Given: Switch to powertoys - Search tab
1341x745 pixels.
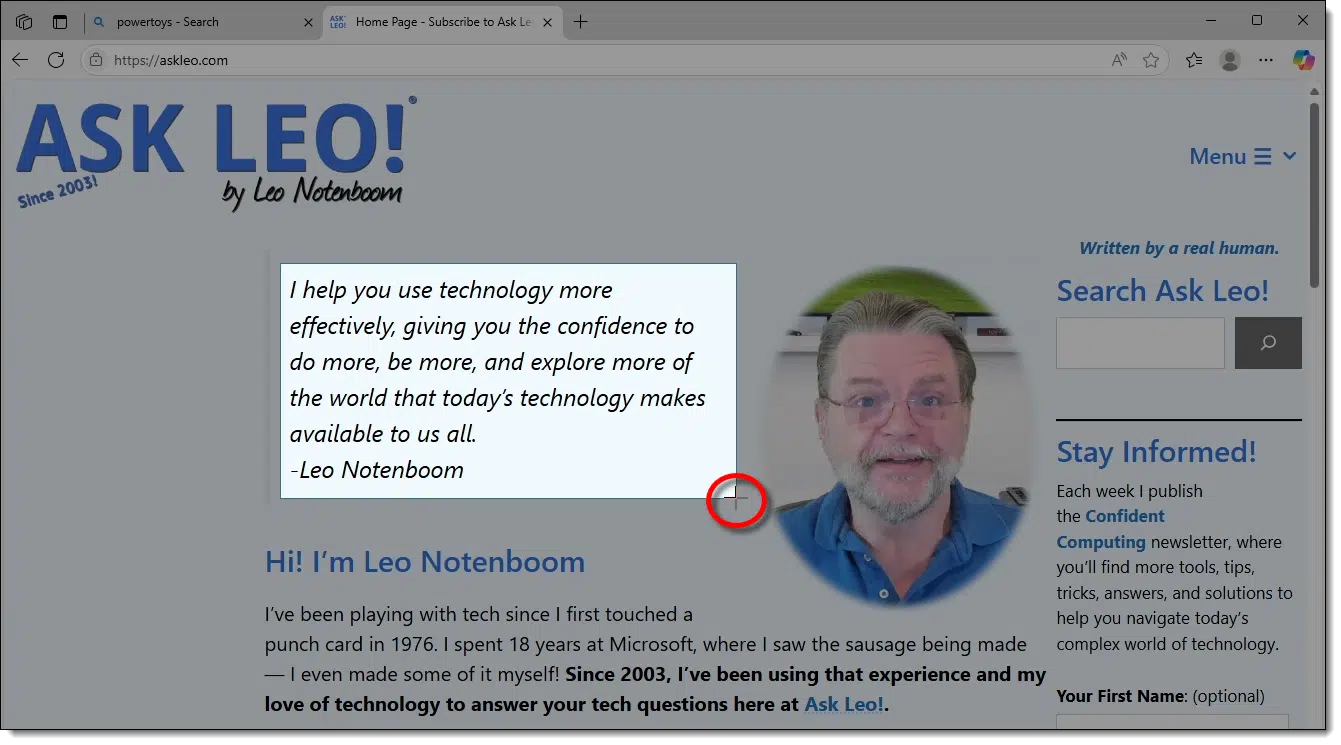Looking at the screenshot, I should click(x=203, y=22).
